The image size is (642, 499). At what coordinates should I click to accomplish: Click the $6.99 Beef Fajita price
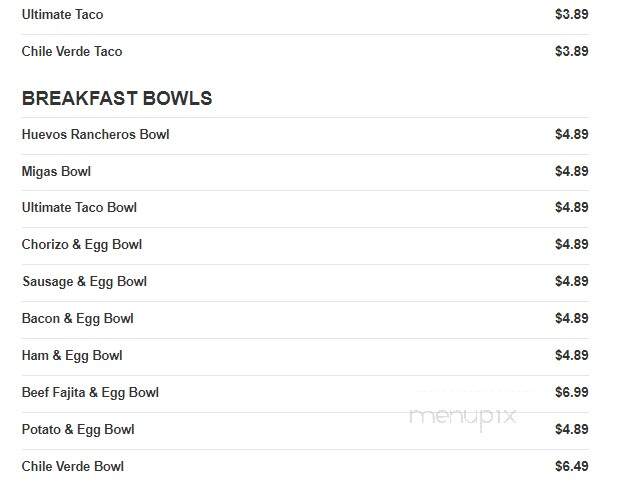click(x=572, y=392)
